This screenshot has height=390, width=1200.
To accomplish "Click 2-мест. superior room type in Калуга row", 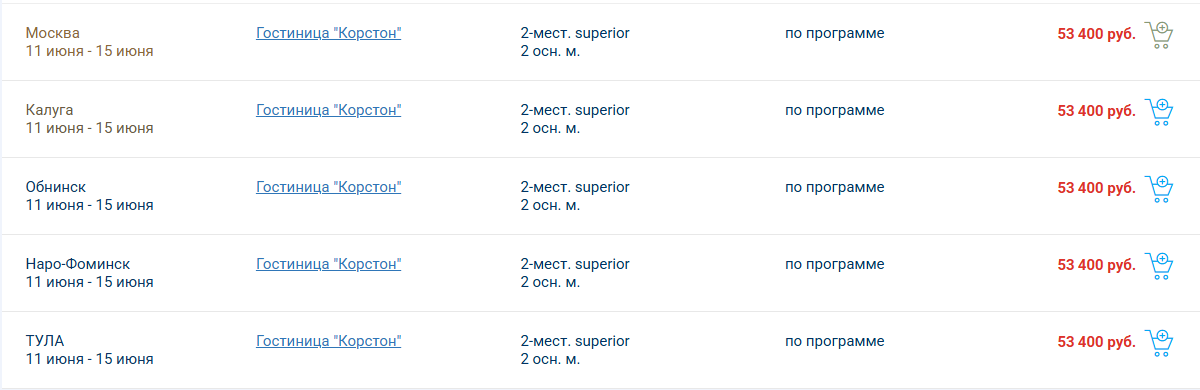I will tap(575, 110).
